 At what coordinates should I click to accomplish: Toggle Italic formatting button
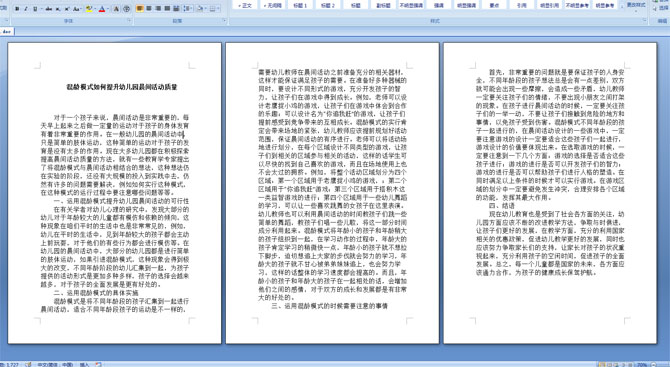26,9
